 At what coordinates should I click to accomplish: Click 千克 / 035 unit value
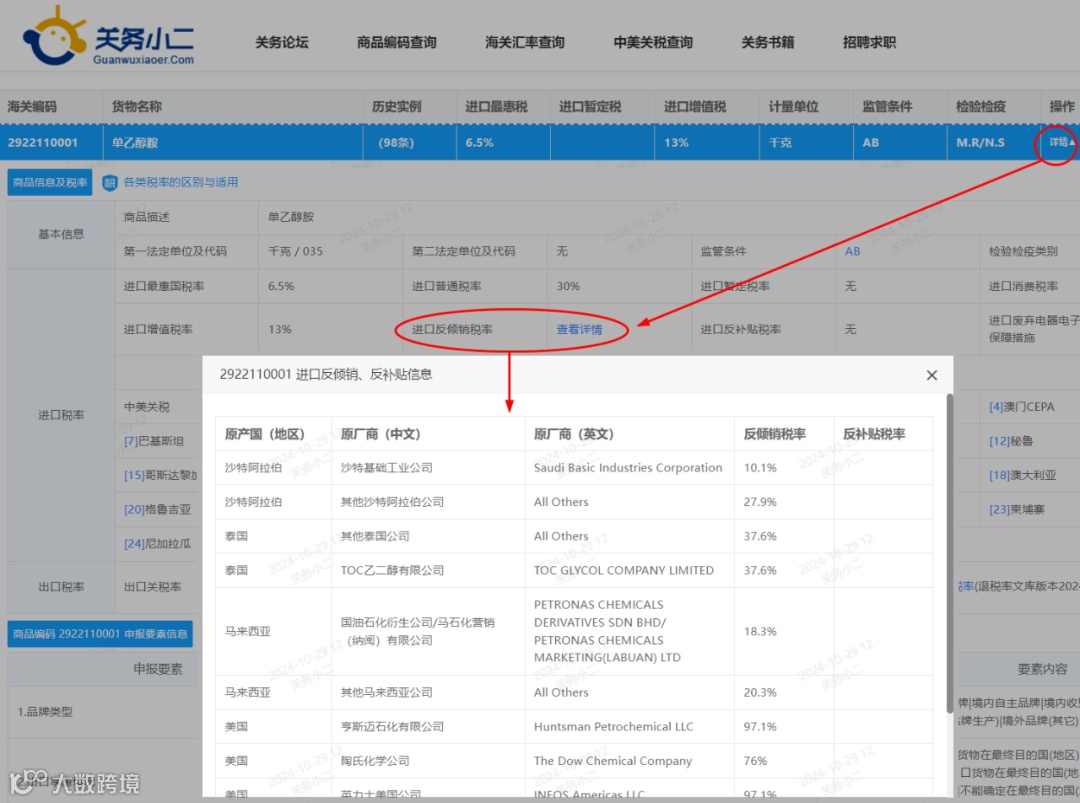tap(295, 251)
